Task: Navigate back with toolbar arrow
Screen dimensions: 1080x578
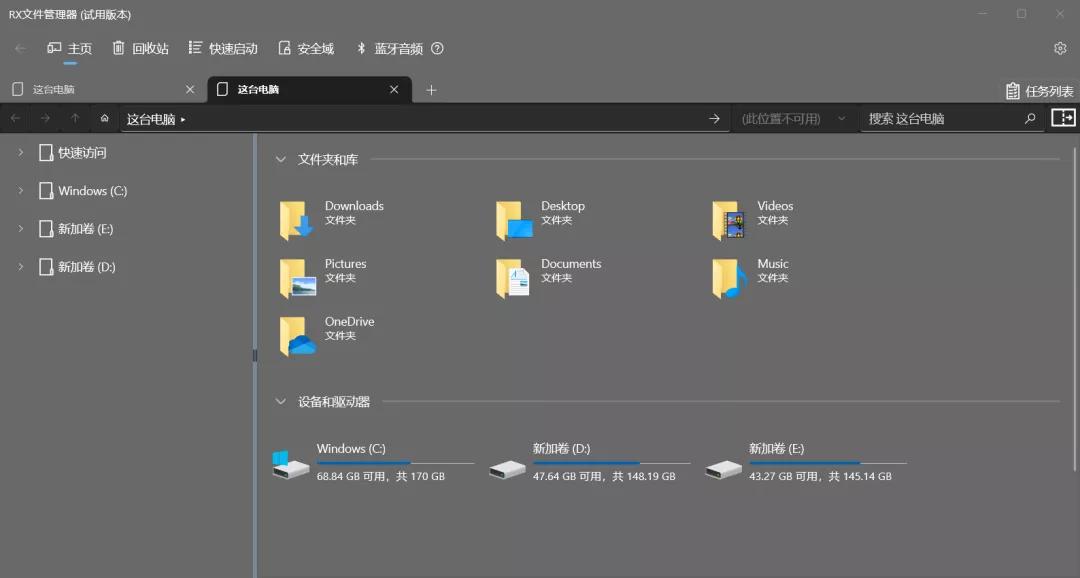Action: 15,118
